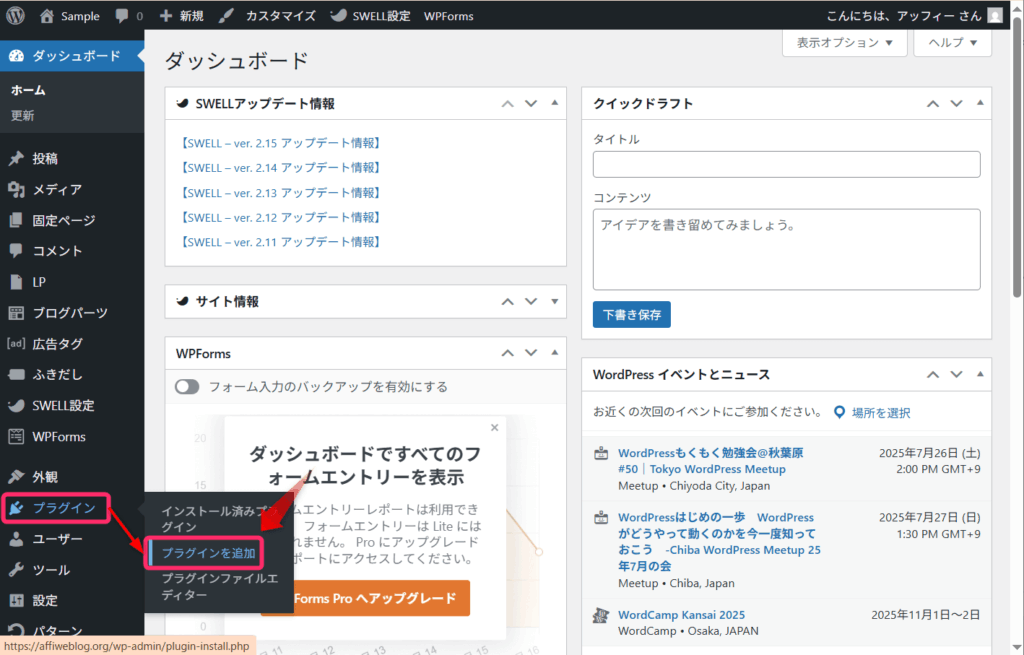The image size is (1024, 655).
Task: Click the メディア icon in sidebar
Action: [x=16, y=189]
